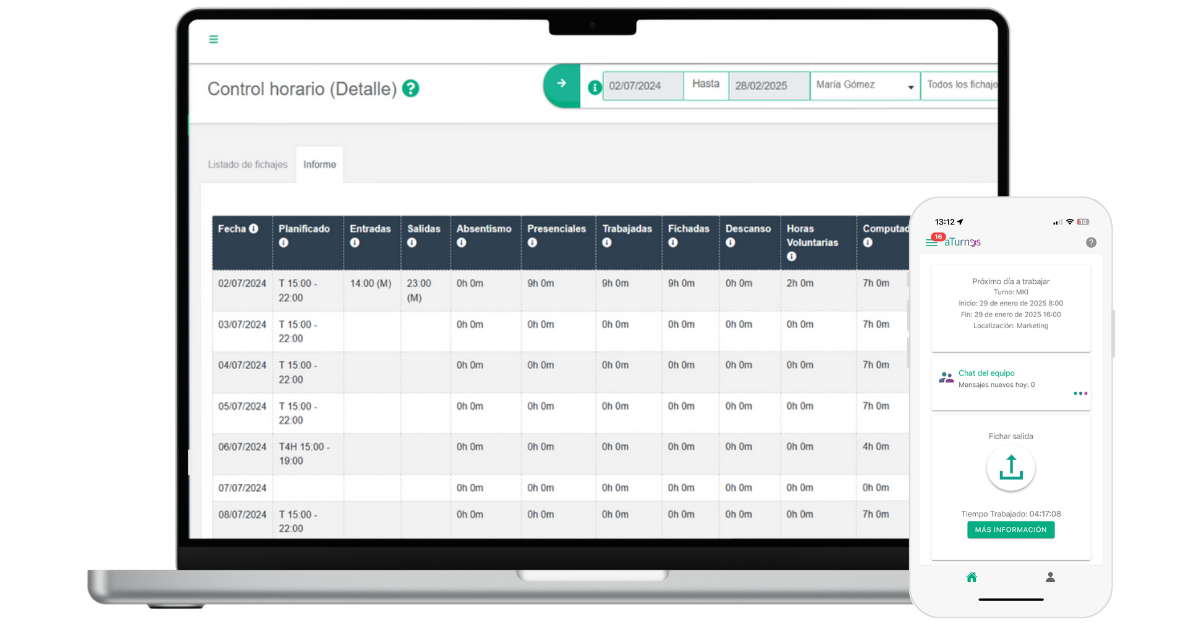Click the help question mark beside Control horario
The image size is (1200, 628).
[410, 89]
